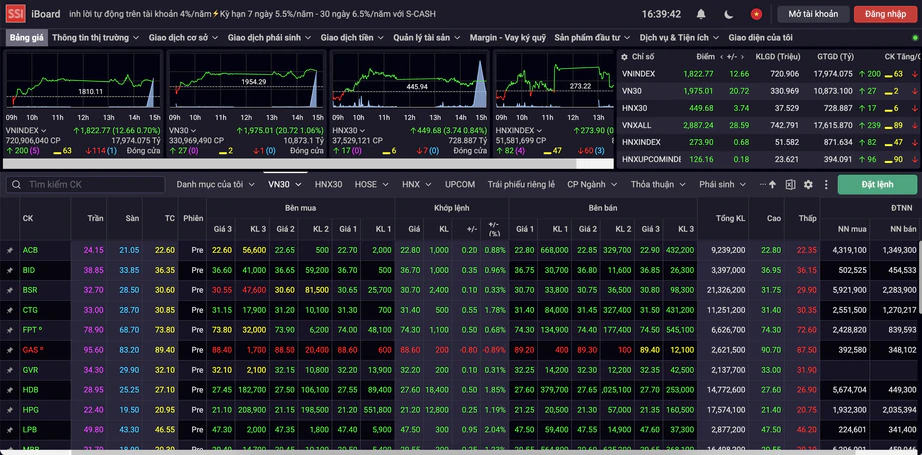Expand CP Ngành dropdown
This screenshot has height=455, width=922.
point(592,185)
